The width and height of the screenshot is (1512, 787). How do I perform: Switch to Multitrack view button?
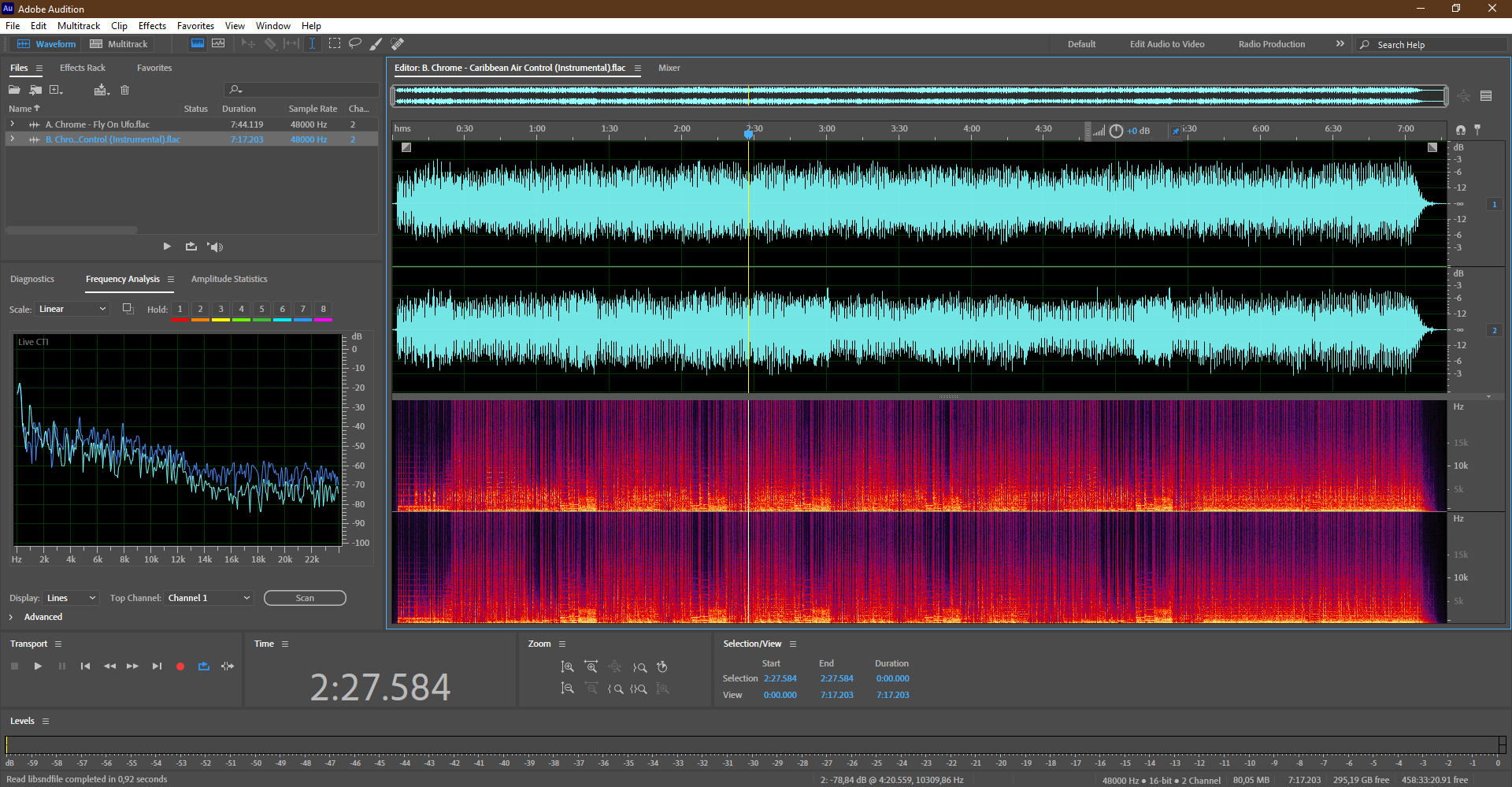pos(119,44)
